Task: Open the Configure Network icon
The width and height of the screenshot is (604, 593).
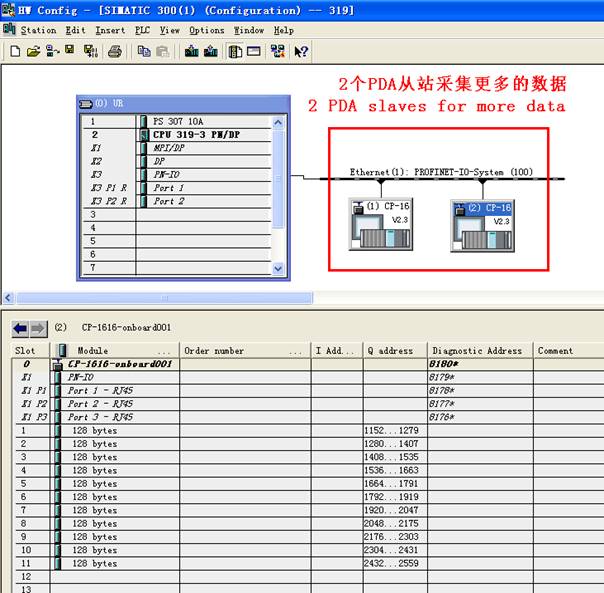Action: 277,51
